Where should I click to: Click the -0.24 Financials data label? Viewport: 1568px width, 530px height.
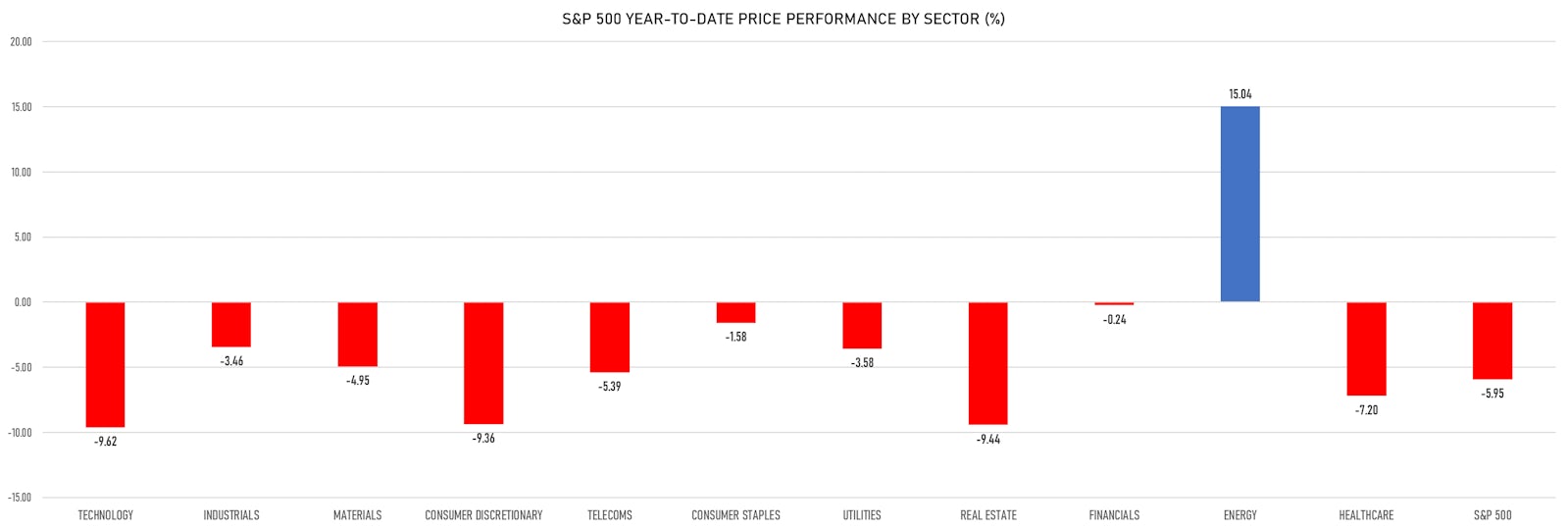click(x=1114, y=320)
